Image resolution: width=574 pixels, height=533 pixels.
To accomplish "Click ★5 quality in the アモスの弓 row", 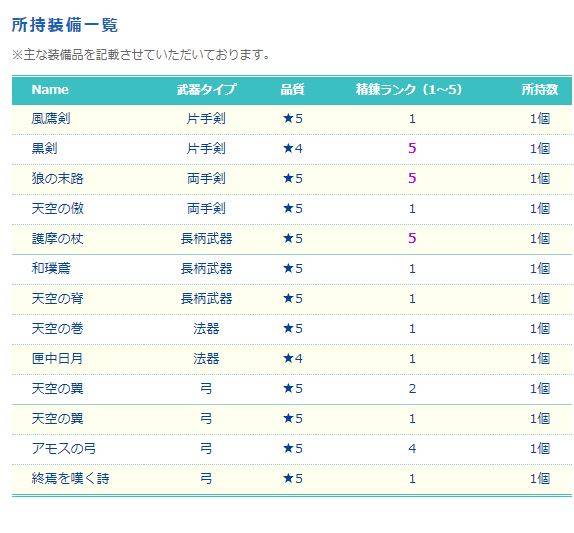I will pyautogui.click(x=292, y=449).
